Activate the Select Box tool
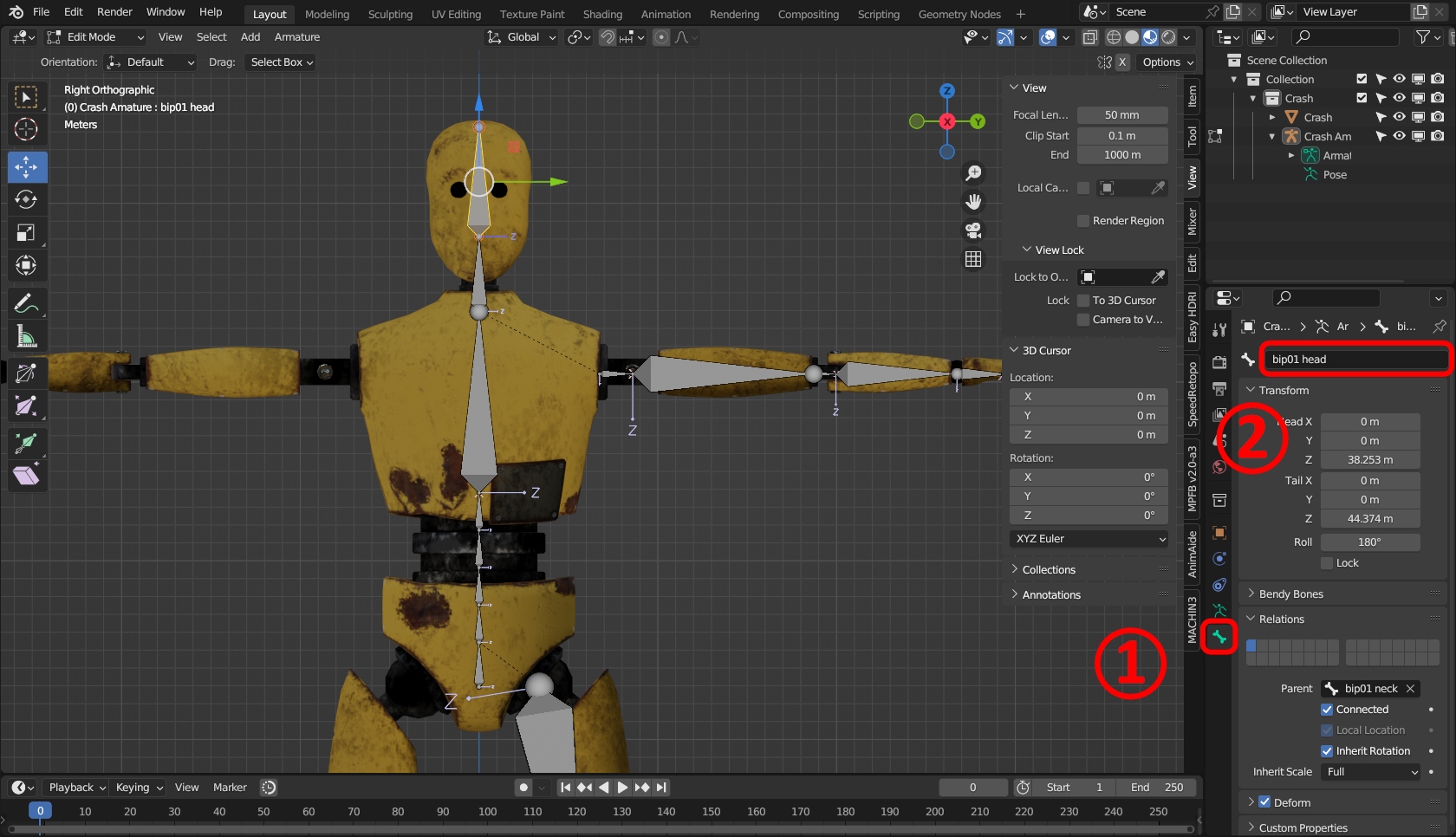Screen dimensions: 1456x837 pos(27,97)
